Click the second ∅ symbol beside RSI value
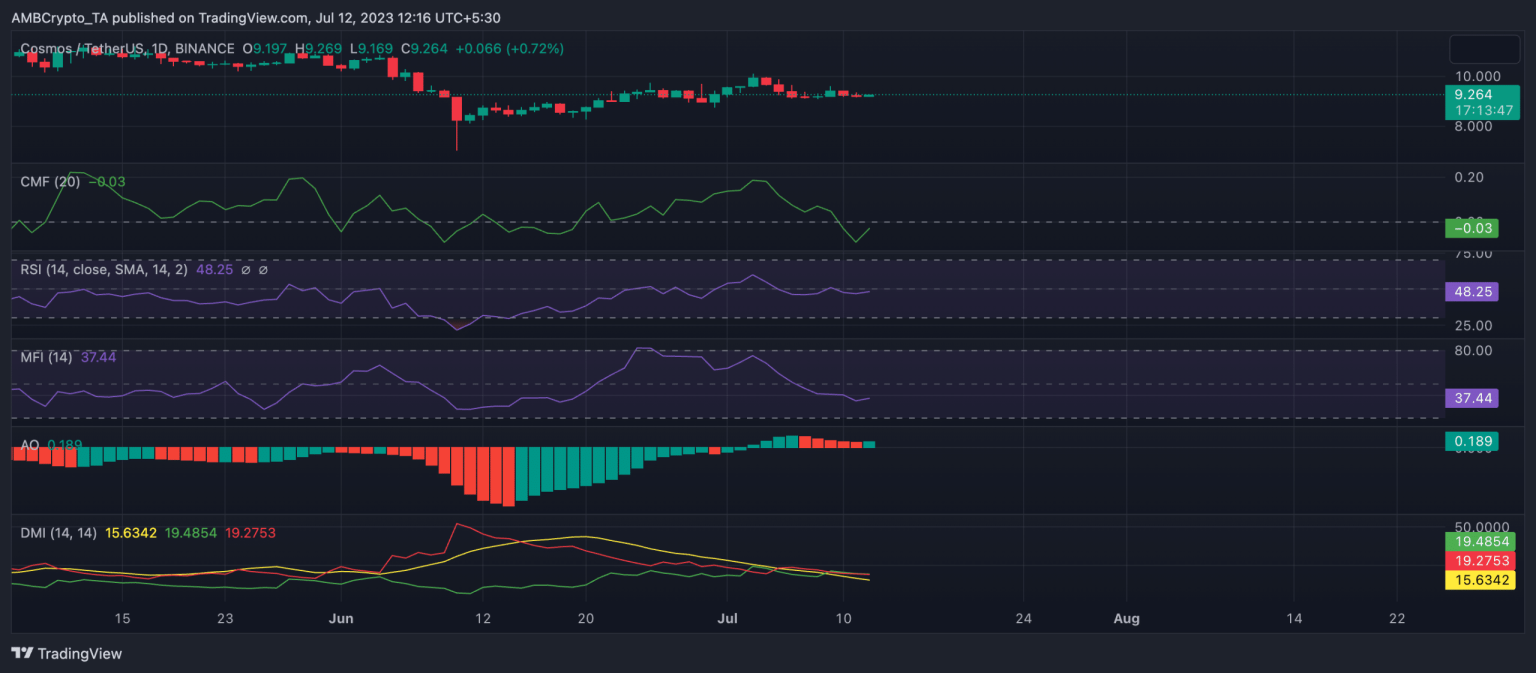Viewport: 1536px width, 673px height. pyautogui.click(x=263, y=270)
